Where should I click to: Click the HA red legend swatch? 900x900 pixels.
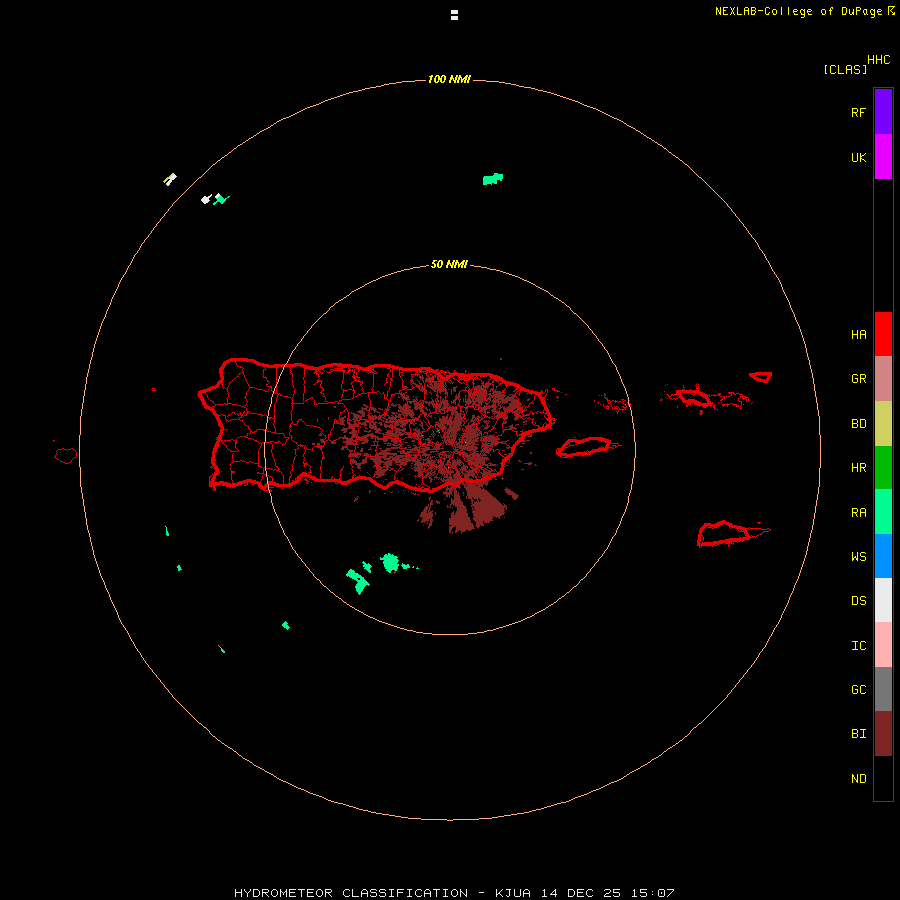pos(883,334)
